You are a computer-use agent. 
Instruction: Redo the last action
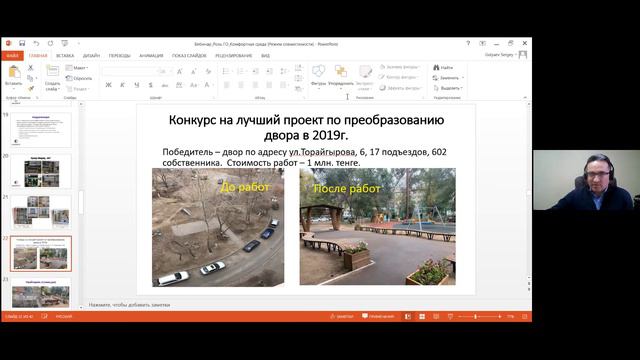point(50,43)
